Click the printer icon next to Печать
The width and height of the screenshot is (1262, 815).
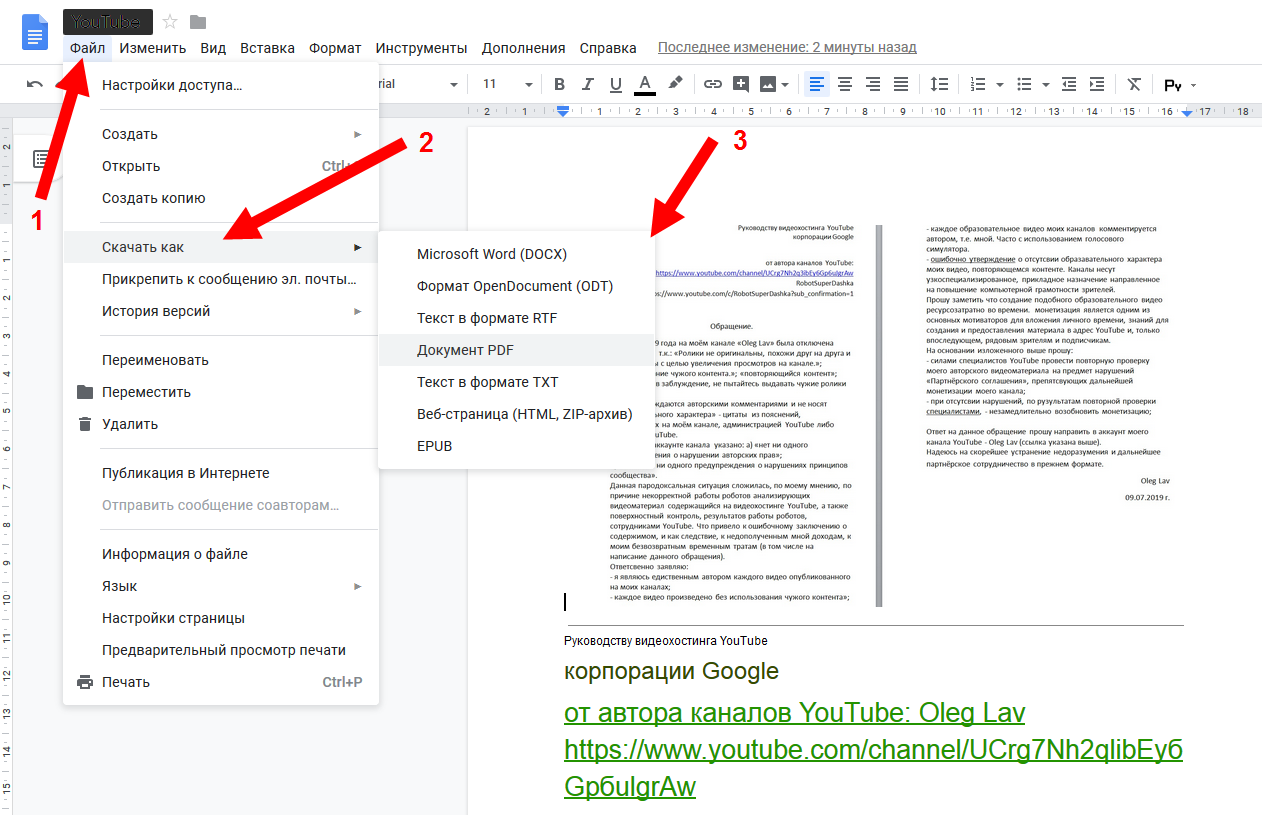(x=85, y=682)
